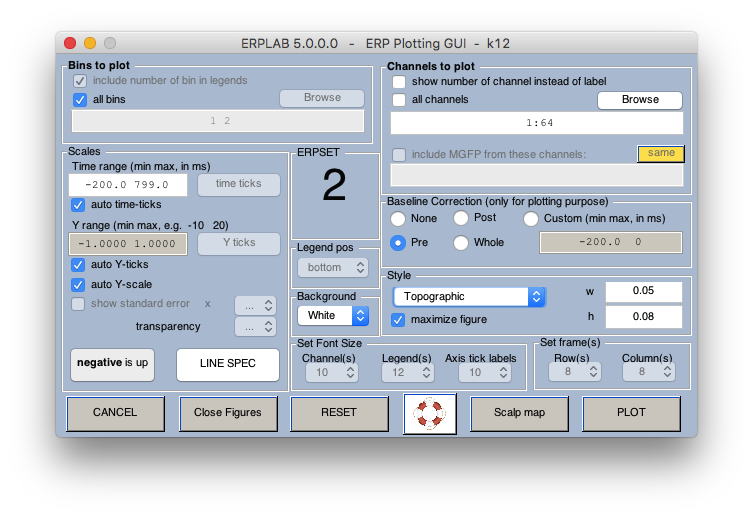Click Browse in Bins to plot
753x517 pixels.
pos(322,98)
